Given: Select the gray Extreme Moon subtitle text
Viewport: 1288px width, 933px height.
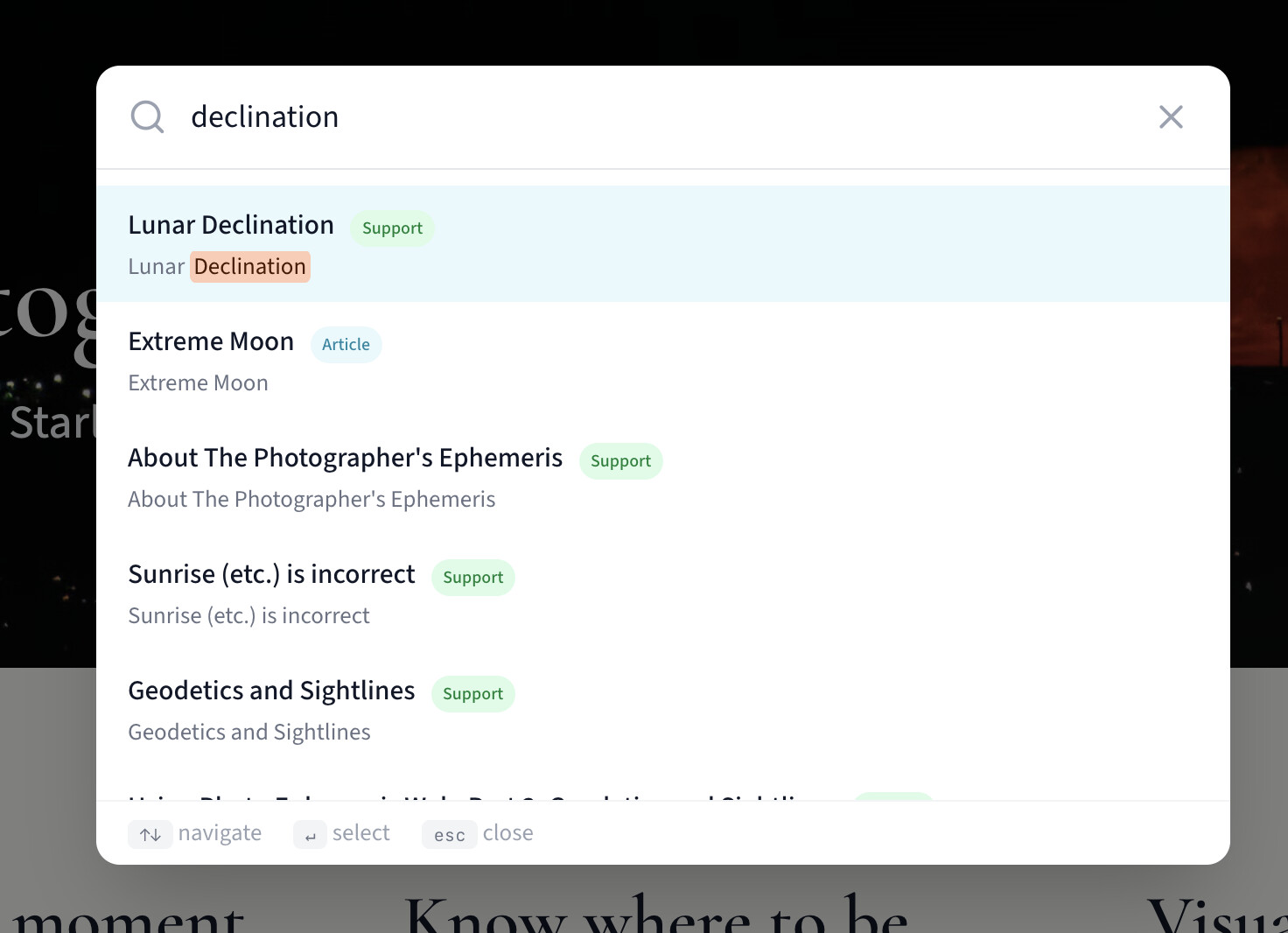Looking at the screenshot, I should coord(198,383).
